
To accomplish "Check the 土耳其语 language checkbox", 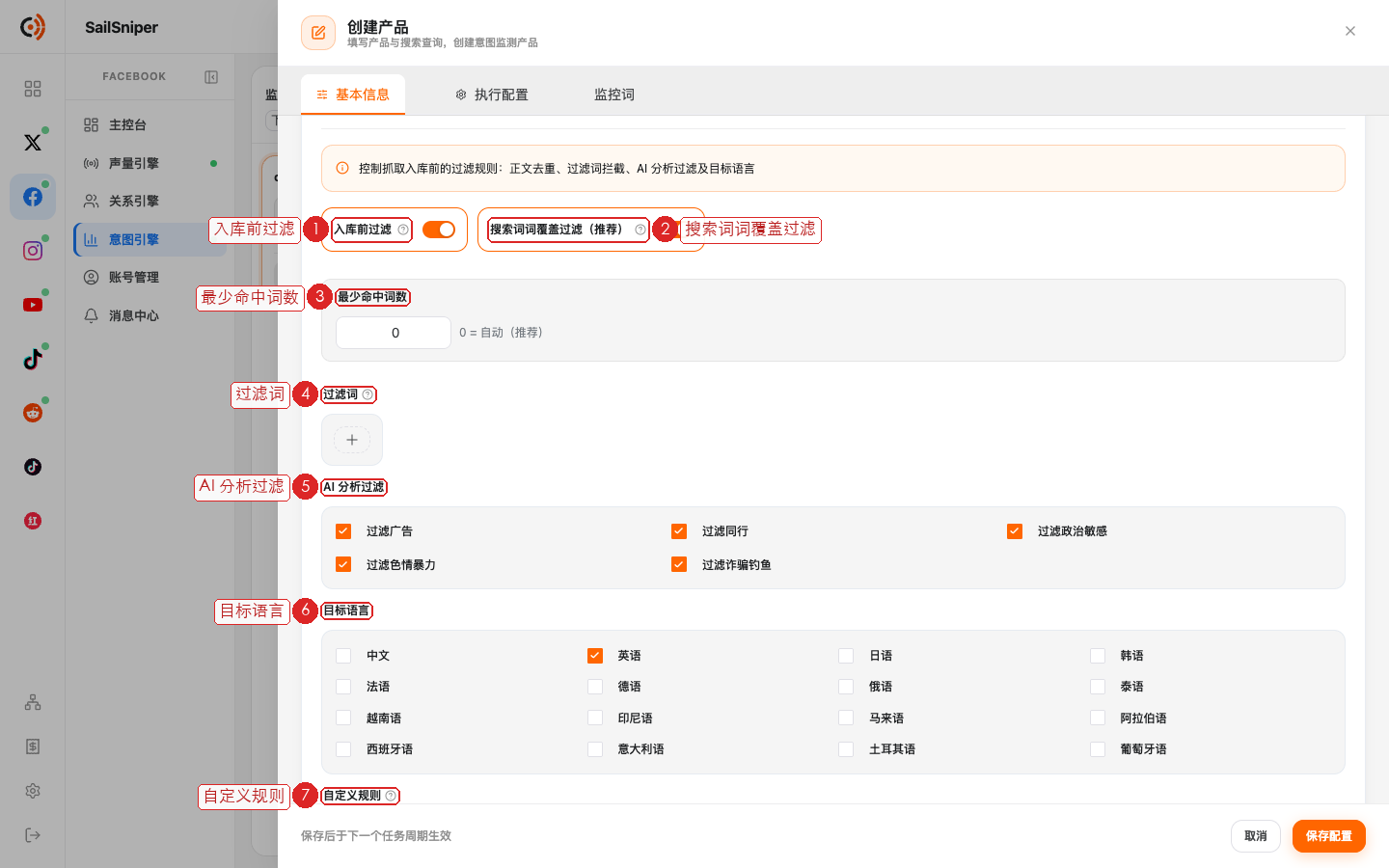I will [846, 749].
